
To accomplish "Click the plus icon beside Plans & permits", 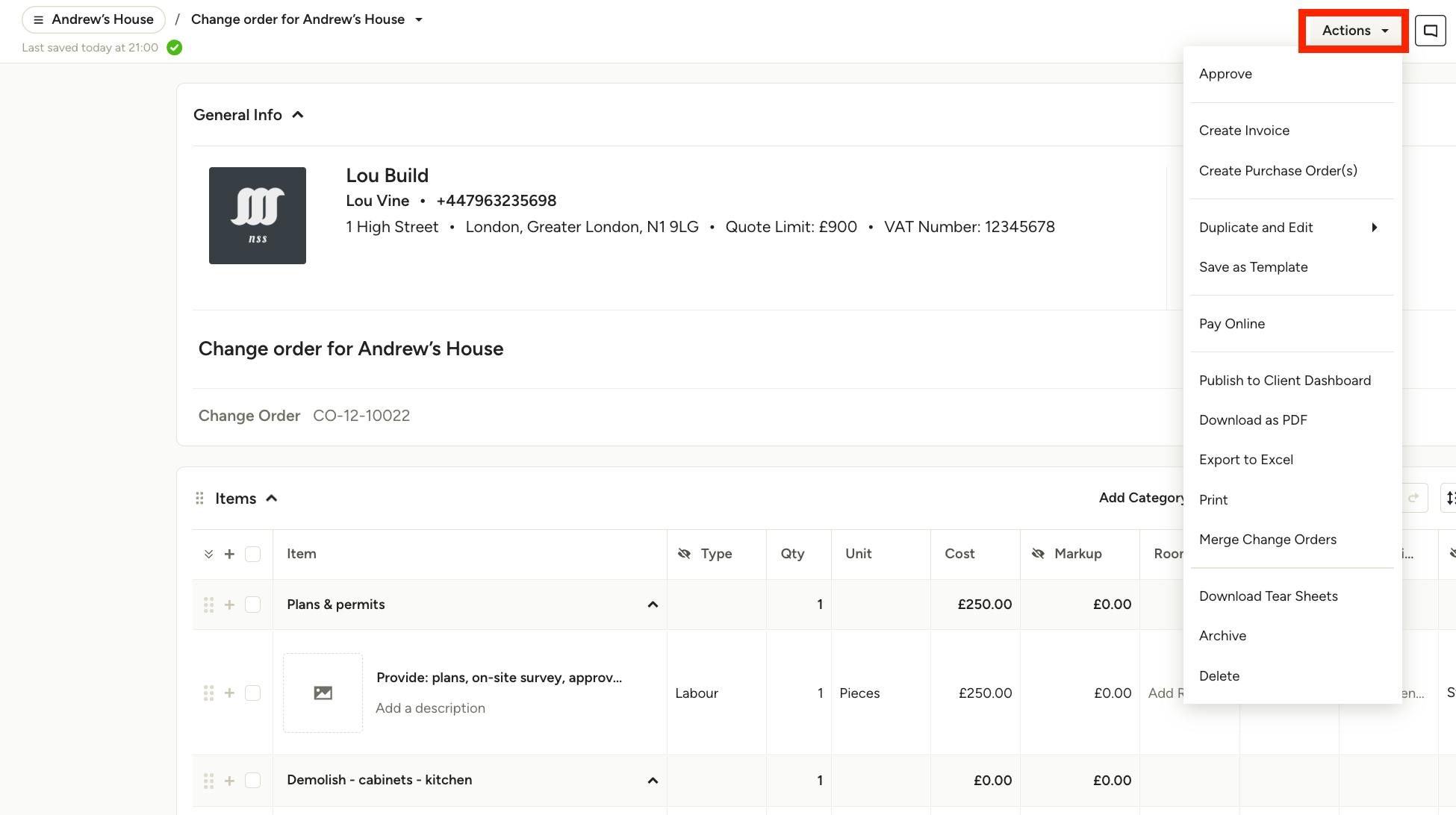I will click(229, 605).
